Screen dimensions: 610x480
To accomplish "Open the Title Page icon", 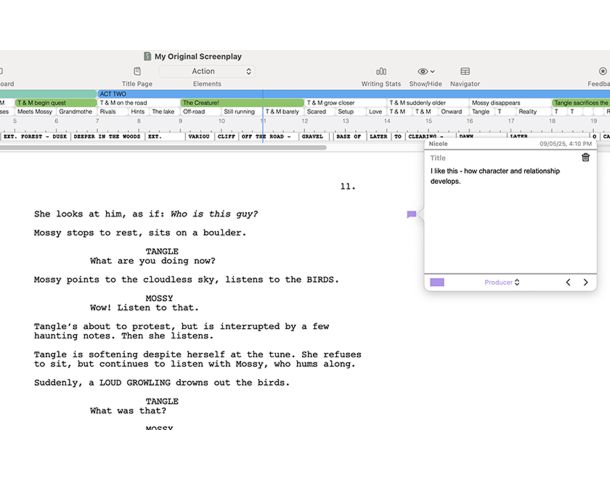I will 137,72.
